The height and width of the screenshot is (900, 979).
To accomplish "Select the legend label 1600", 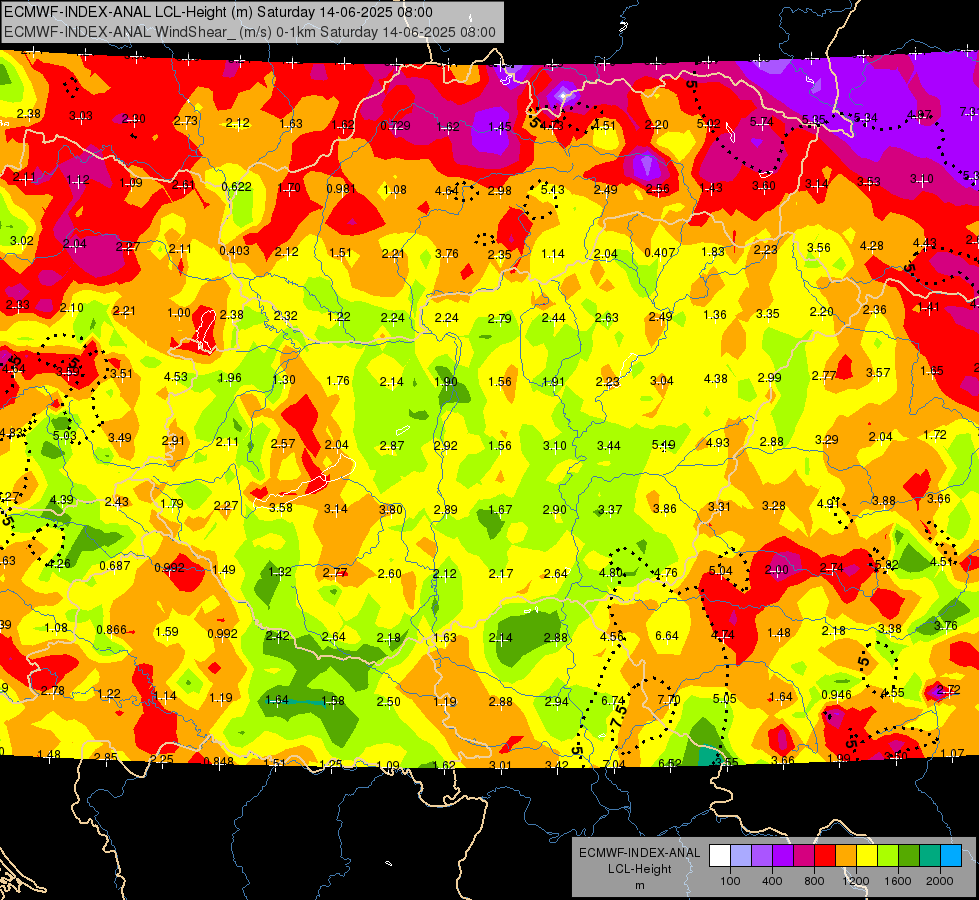I will (898, 881).
